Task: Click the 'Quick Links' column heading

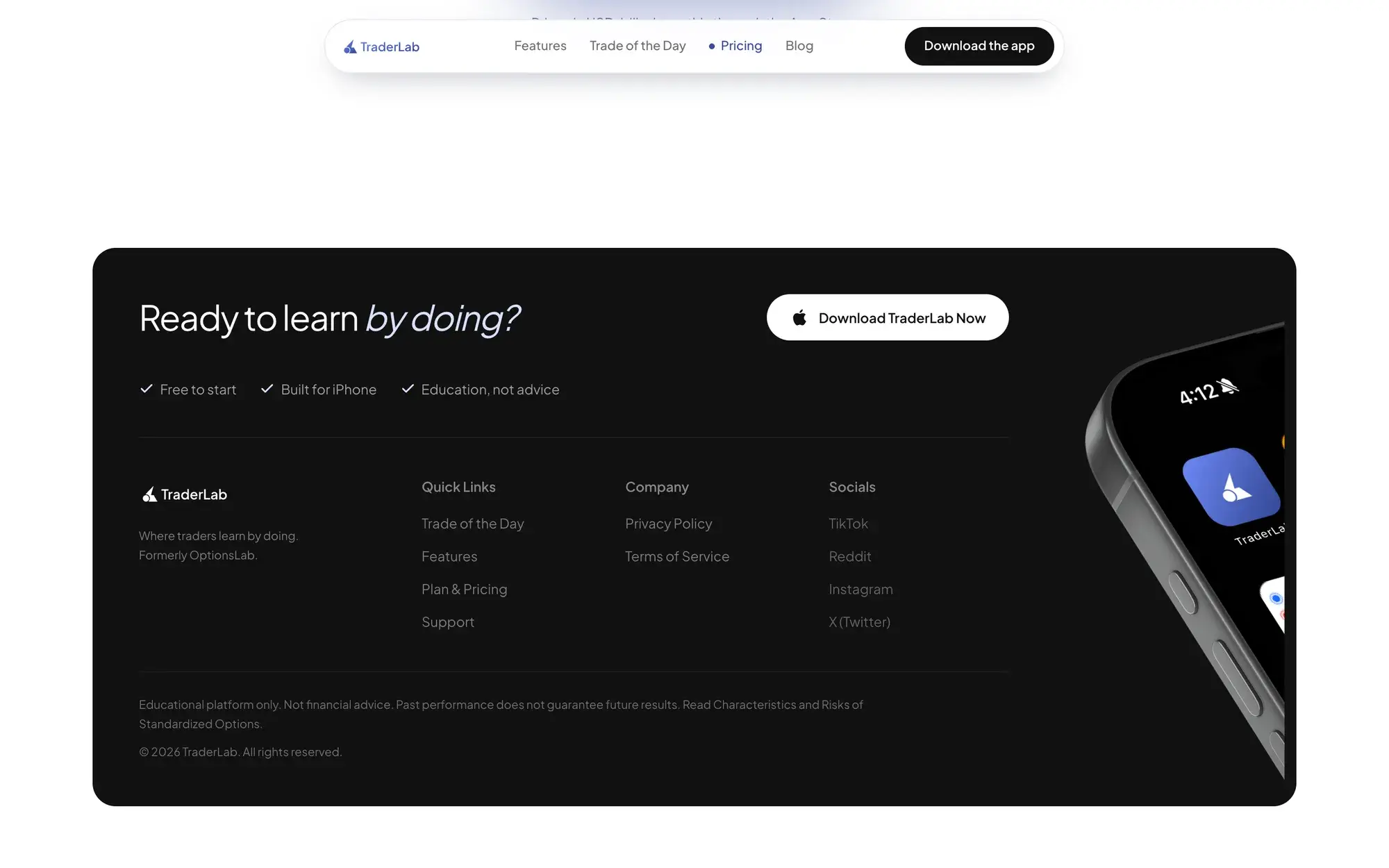Action: [x=459, y=487]
